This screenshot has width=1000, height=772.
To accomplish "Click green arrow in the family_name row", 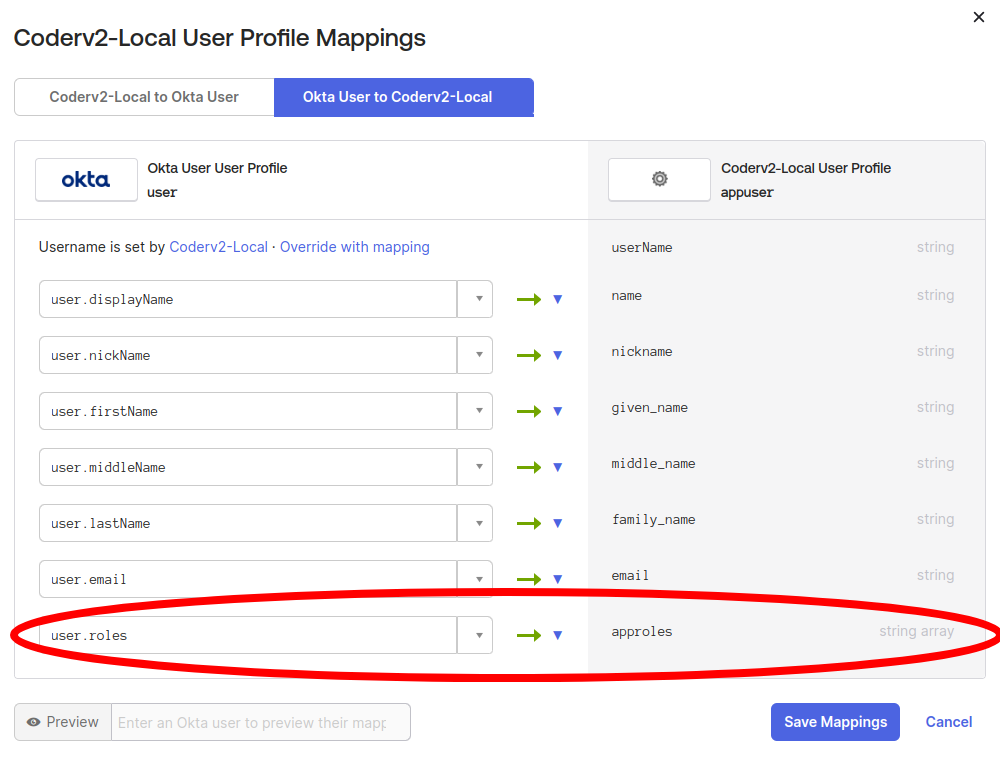I will pos(529,523).
